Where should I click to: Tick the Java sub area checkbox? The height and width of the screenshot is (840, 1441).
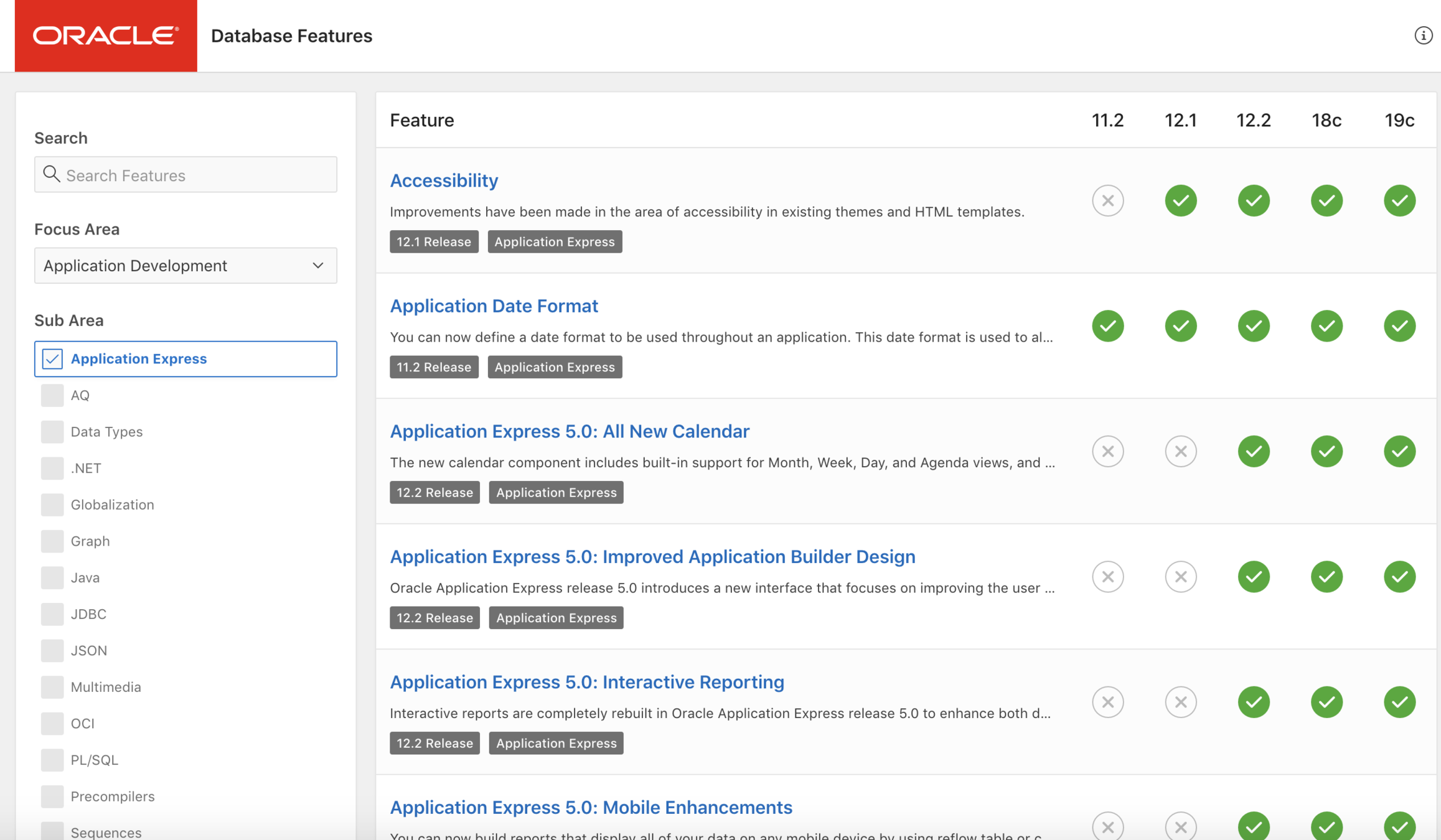(52, 577)
